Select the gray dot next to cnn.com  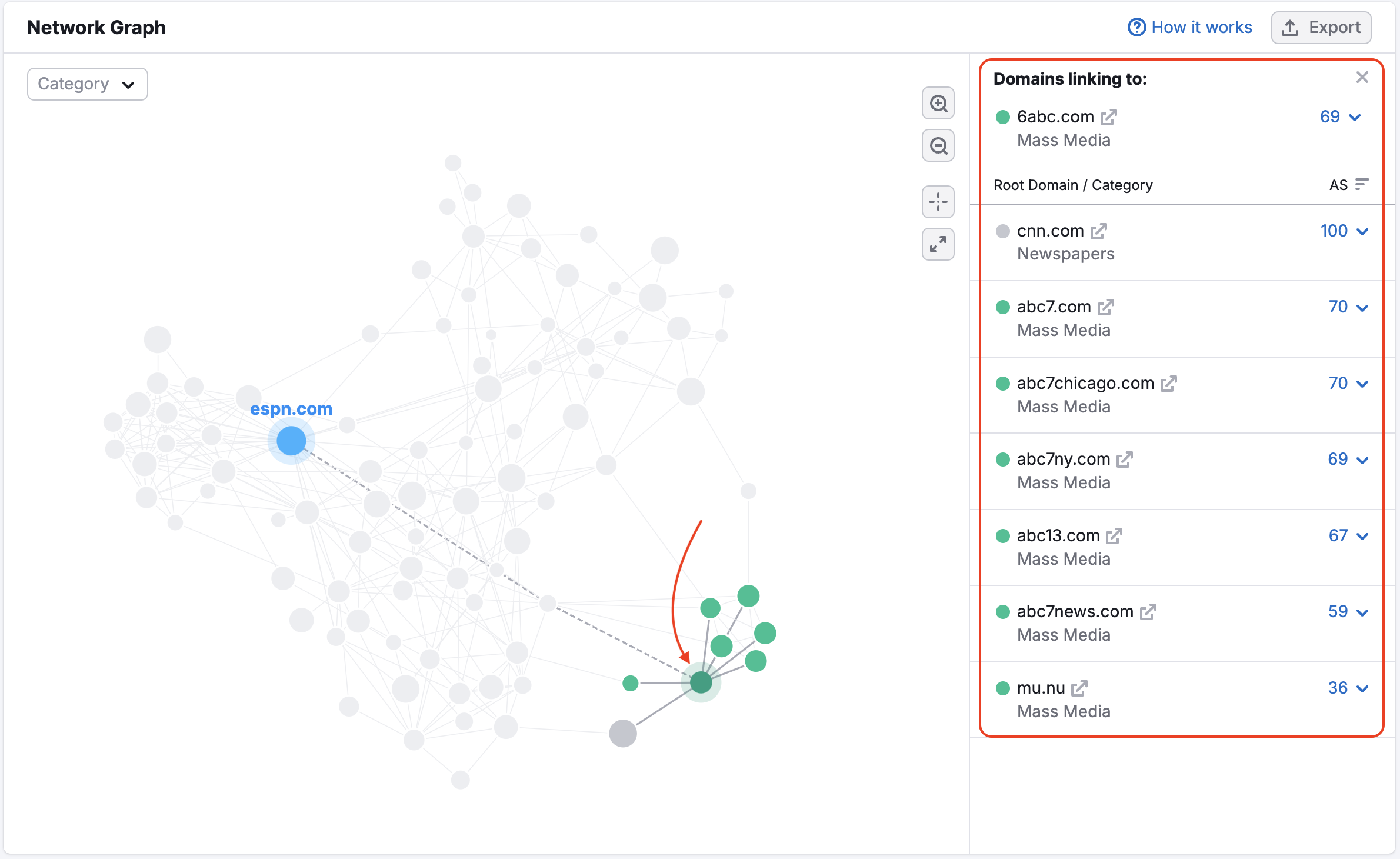pyautogui.click(x=1002, y=231)
